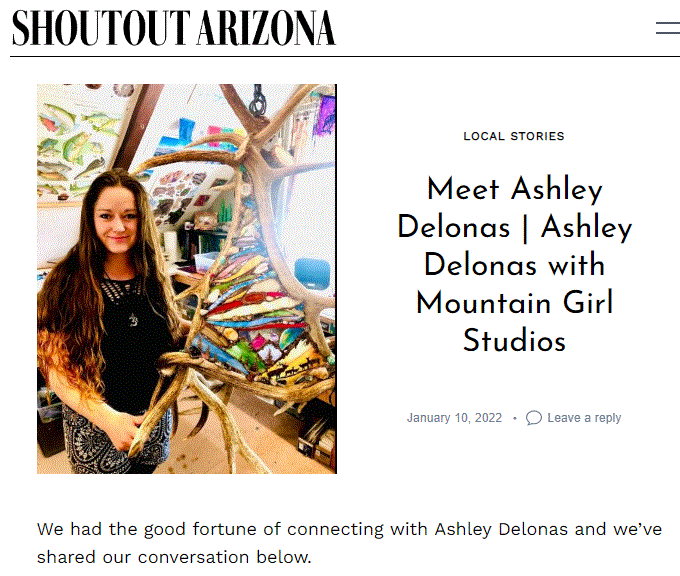Click Ashley Delonas name in intro paragraph
Viewport: 680px width, 576px height.
tap(501, 530)
